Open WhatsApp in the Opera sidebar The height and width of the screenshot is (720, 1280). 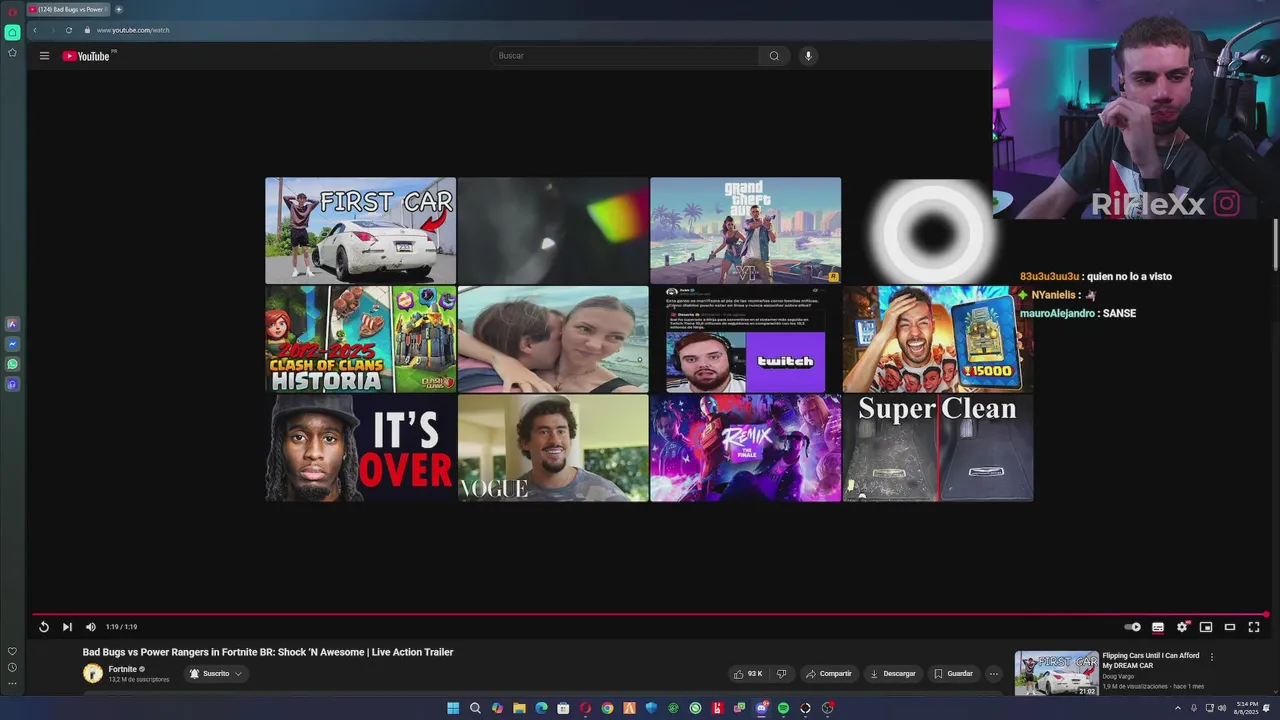tap(12, 364)
